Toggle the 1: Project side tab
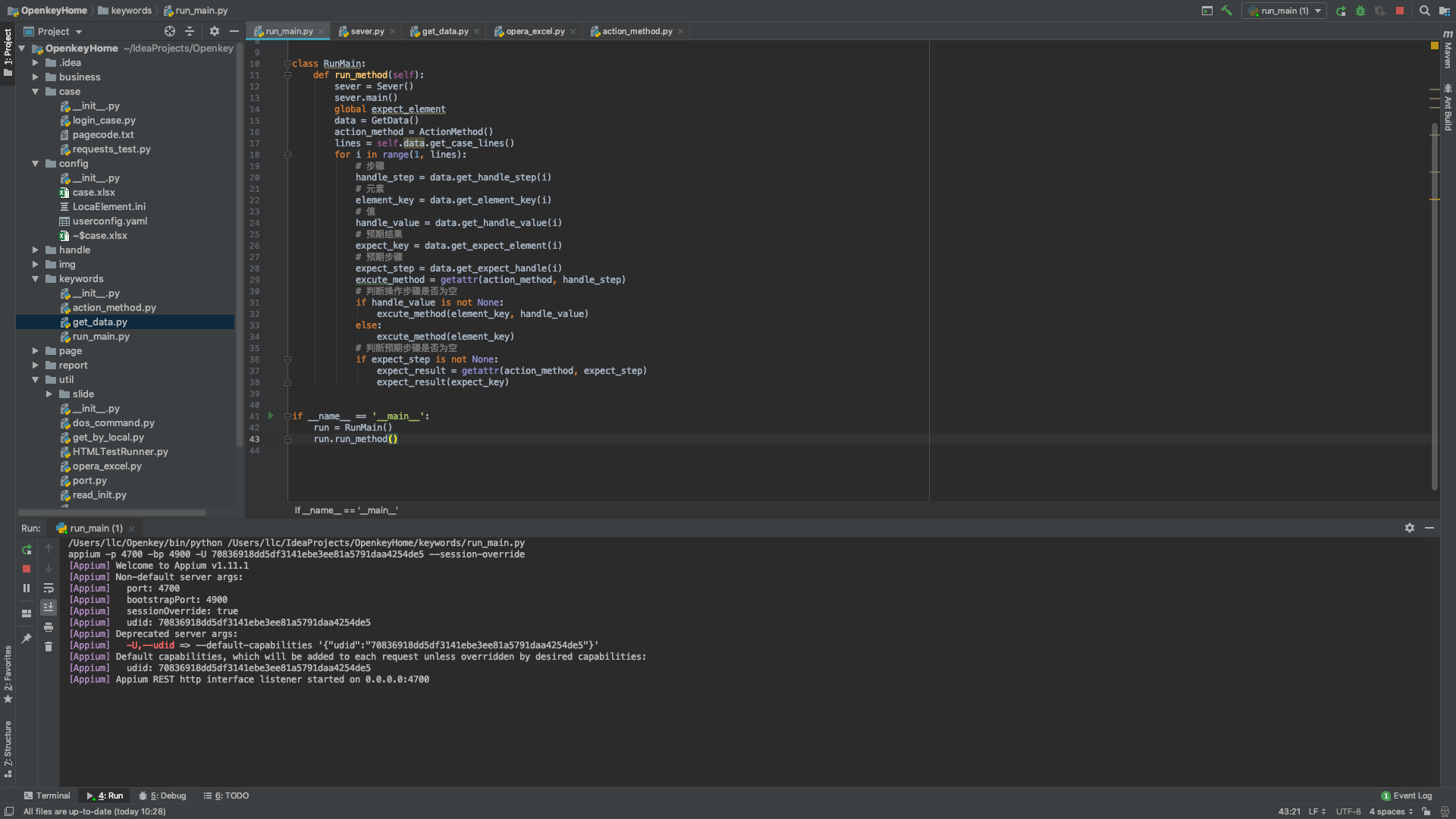The height and width of the screenshot is (819, 1456). click(x=8, y=52)
